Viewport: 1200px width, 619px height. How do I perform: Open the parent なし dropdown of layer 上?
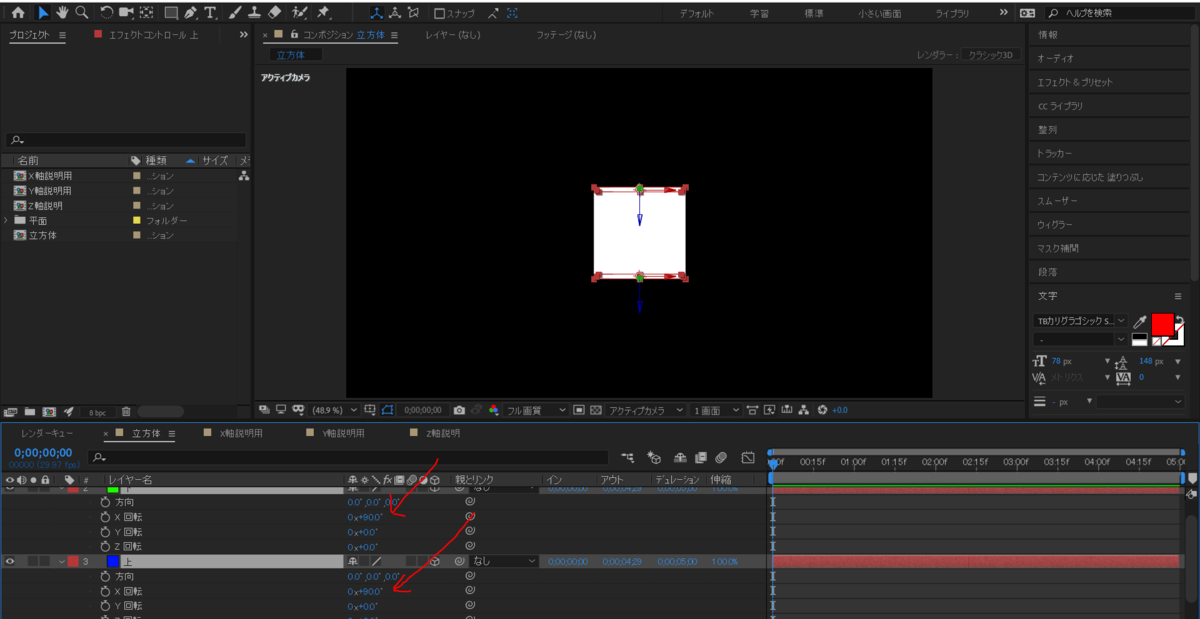pyautogui.click(x=502, y=561)
